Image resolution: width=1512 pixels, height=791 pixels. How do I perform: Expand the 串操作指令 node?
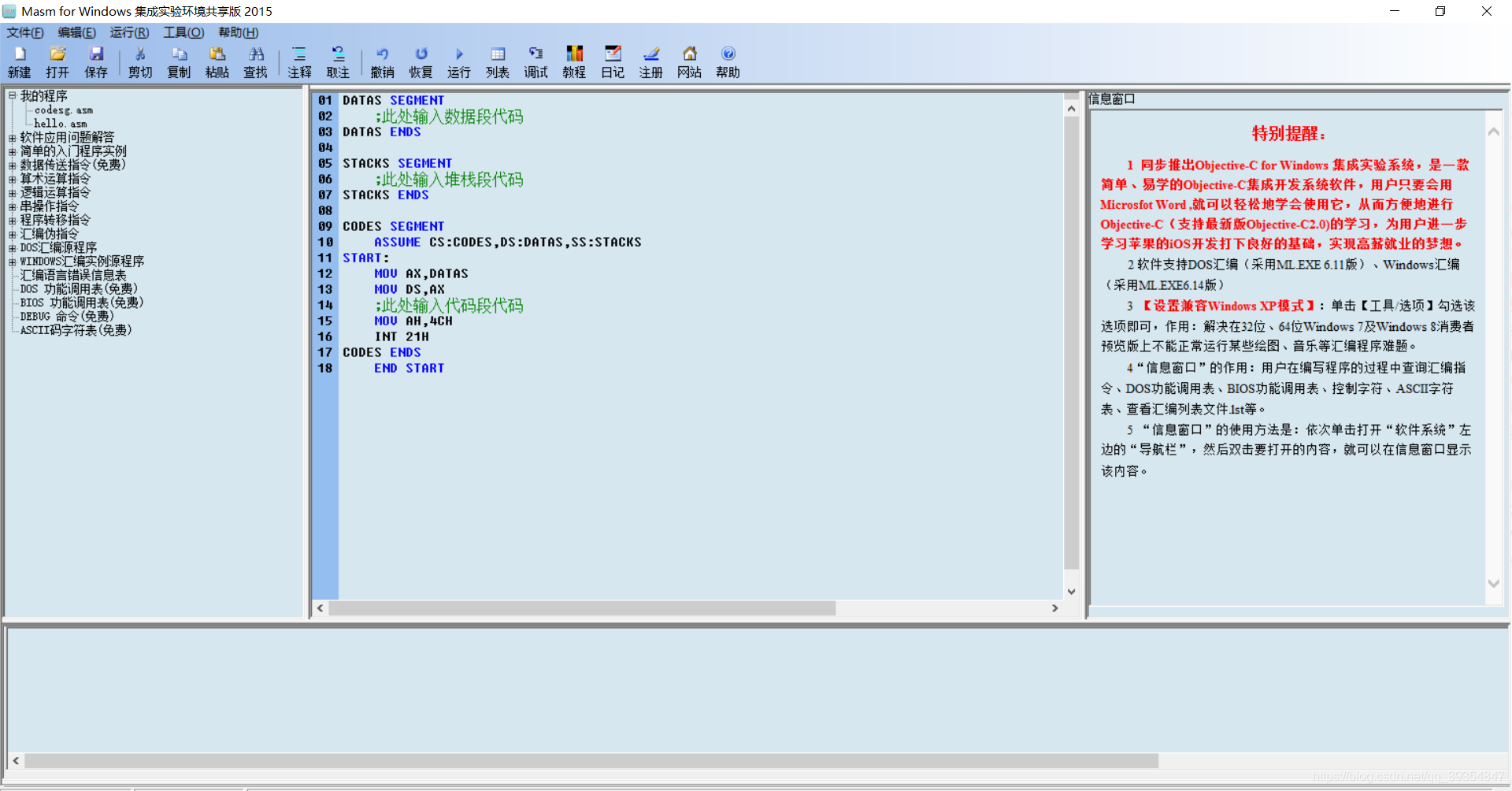[x=12, y=206]
